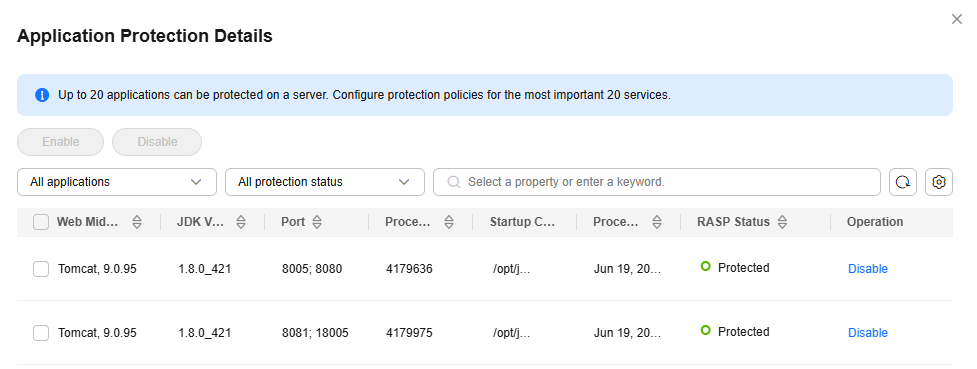
Task: Sort by JDK Version column icon
Action: tap(241, 222)
